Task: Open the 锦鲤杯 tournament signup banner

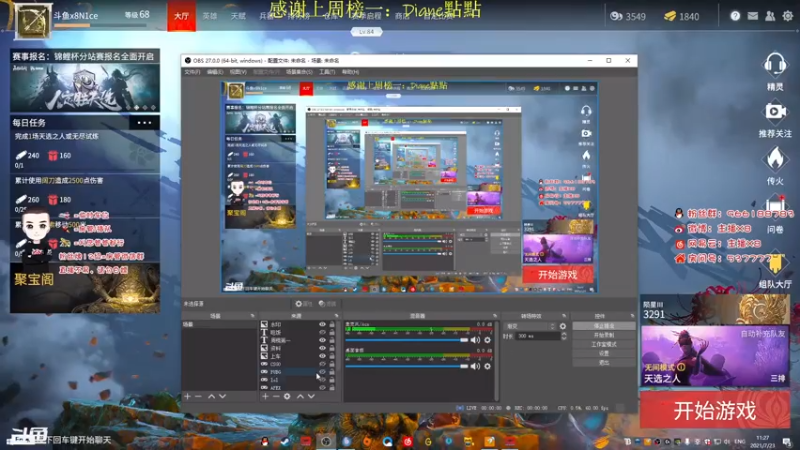Action: pyautogui.click(x=85, y=81)
